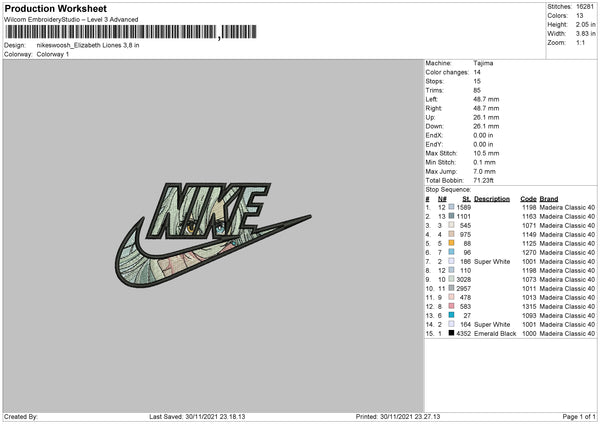Click the Production Worksheet title

(55, 8)
